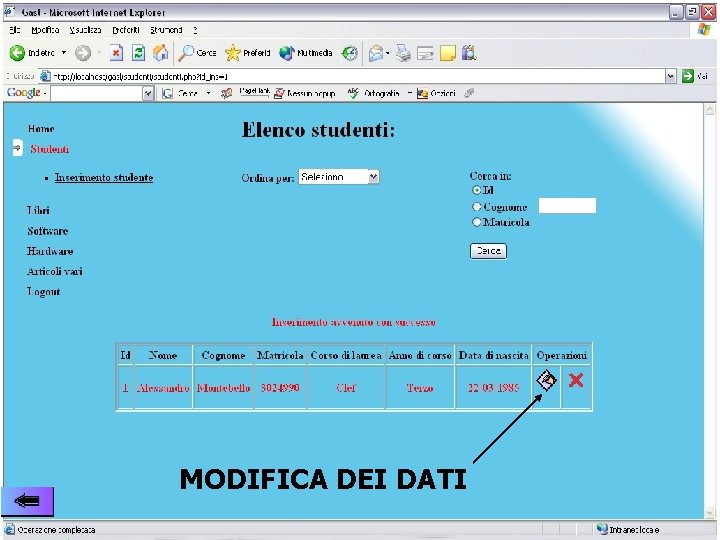This screenshot has height=540, width=720.
Task: Click the Google toolbar news icon
Action: (226, 94)
